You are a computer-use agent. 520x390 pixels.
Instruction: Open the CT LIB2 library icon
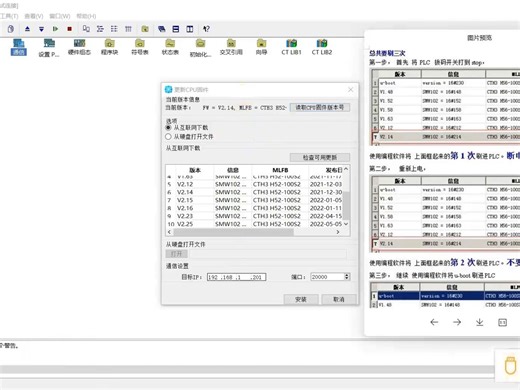(x=322, y=47)
